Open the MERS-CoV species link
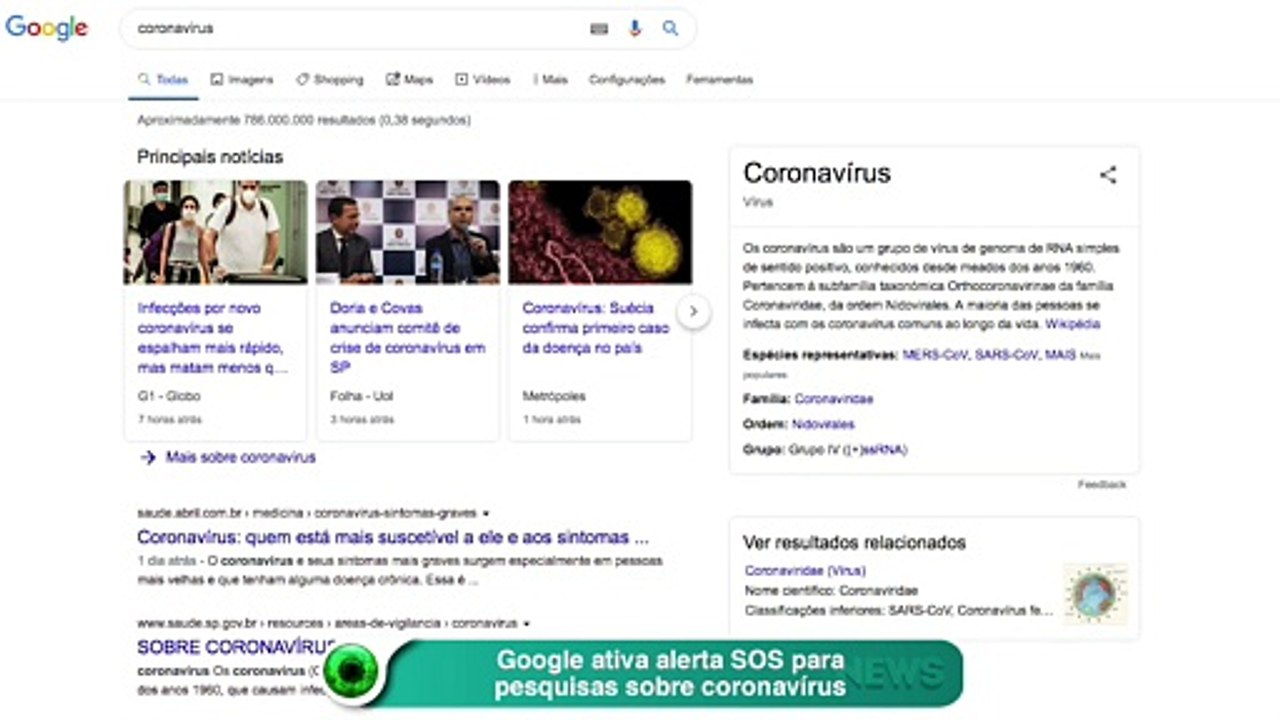The width and height of the screenshot is (1280, 720). click(935, 355)
